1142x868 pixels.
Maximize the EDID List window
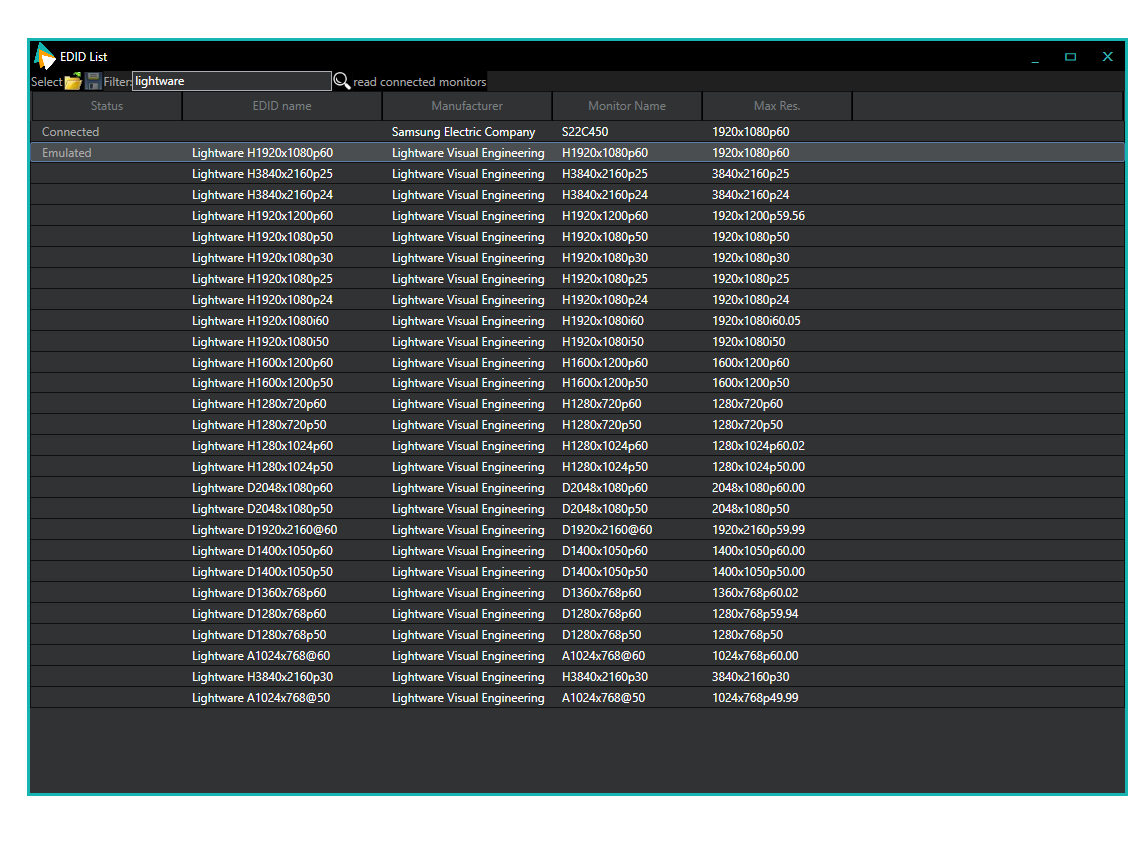tap(1071, 57)
